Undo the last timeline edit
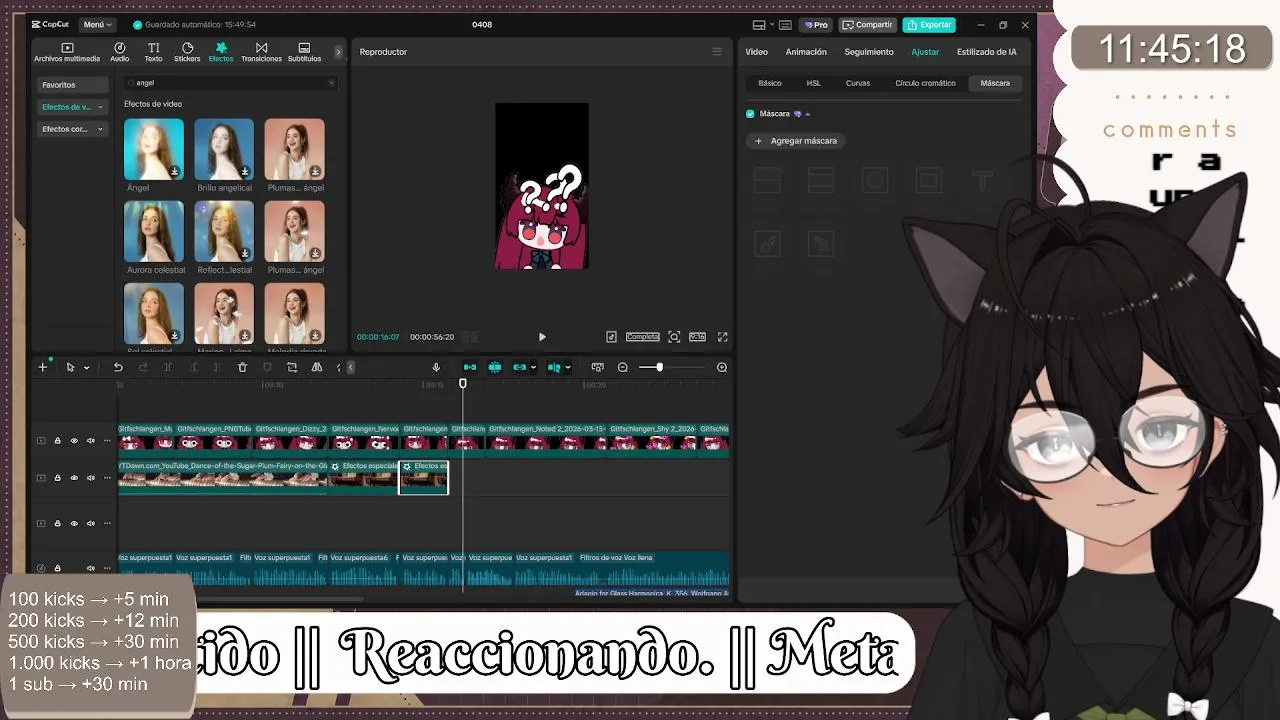Image resolution: width=1280 pixels, height=720 pixels. [x=118, y=367]
